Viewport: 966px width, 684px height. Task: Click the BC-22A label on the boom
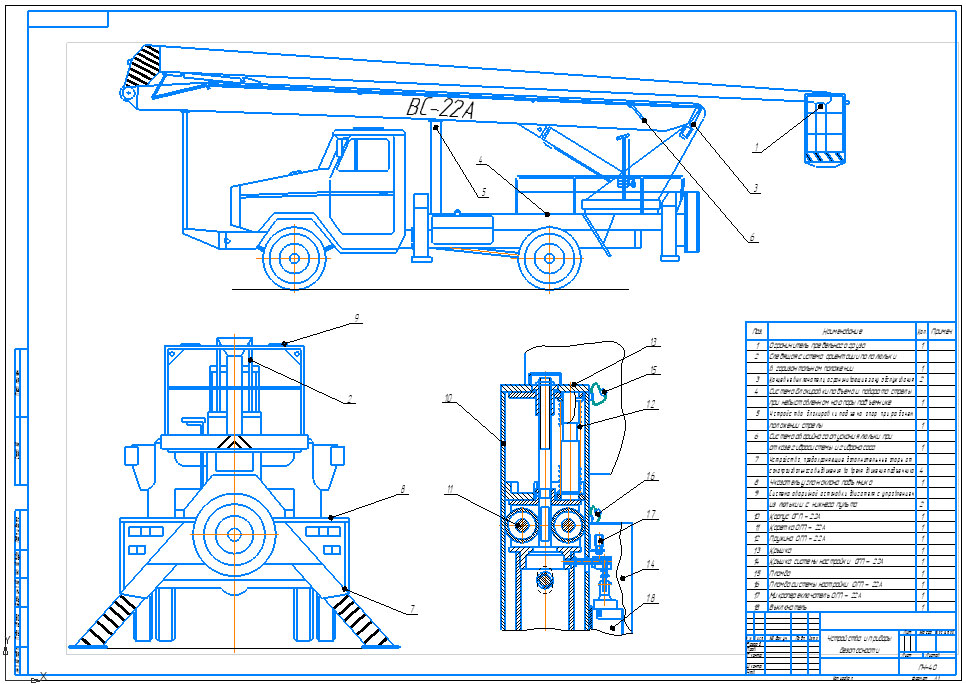[440, 109]
